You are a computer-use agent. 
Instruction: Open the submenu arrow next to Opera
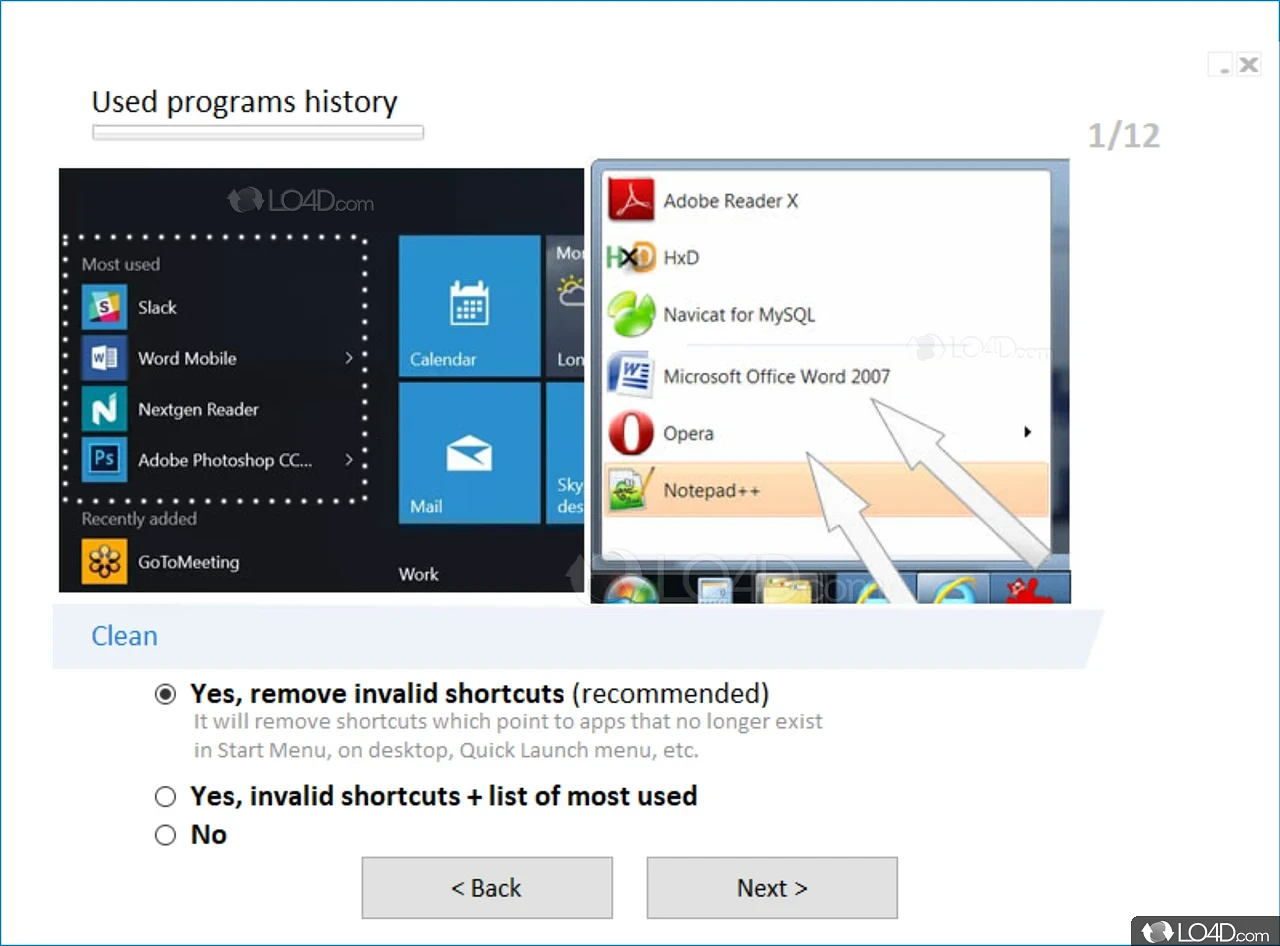1027,432
